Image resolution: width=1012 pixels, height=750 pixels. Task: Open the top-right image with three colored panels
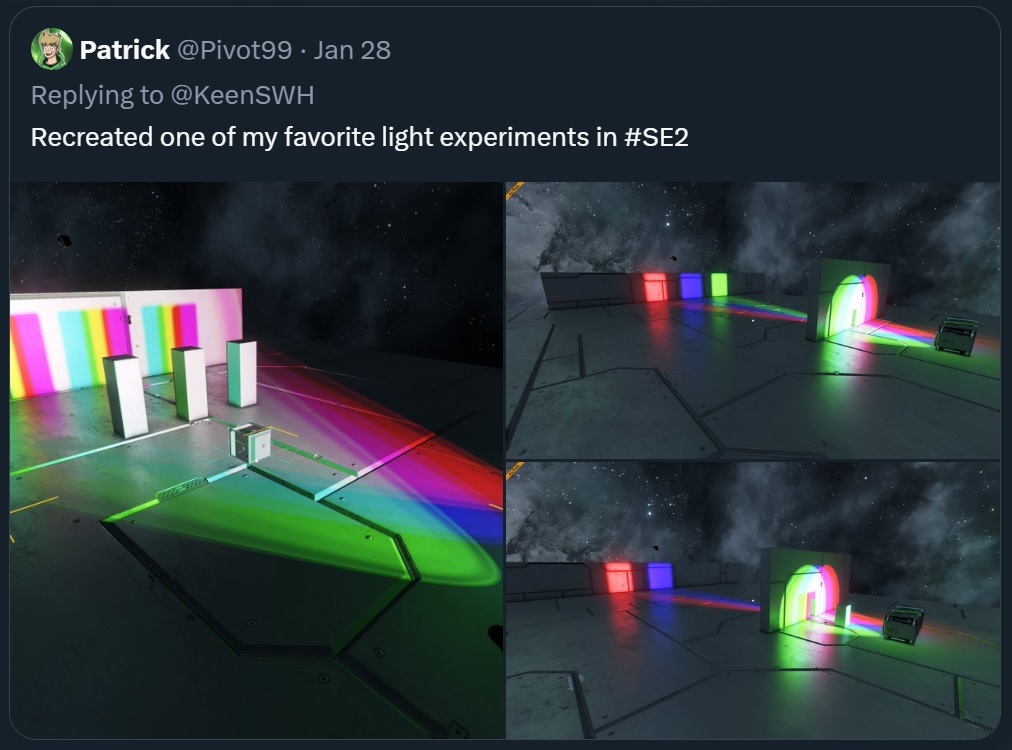point(753,321)
